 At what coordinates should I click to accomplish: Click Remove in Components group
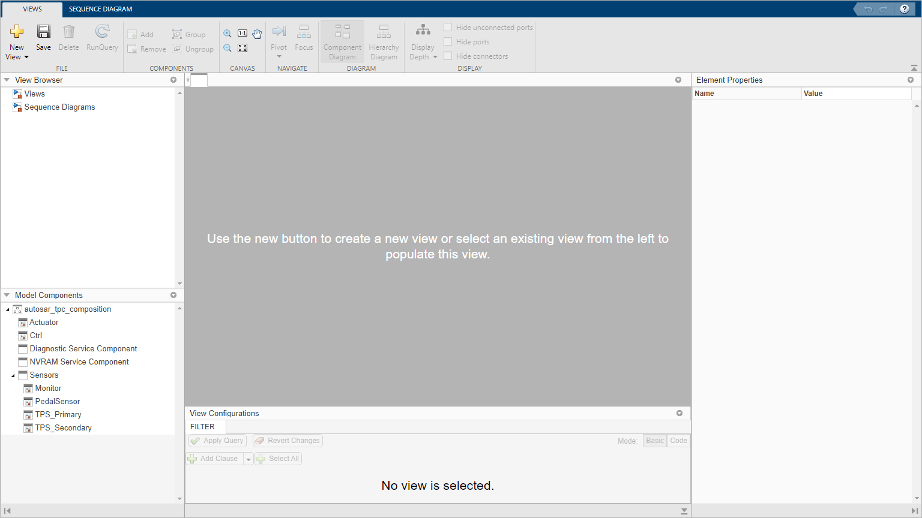click(147, 49)
